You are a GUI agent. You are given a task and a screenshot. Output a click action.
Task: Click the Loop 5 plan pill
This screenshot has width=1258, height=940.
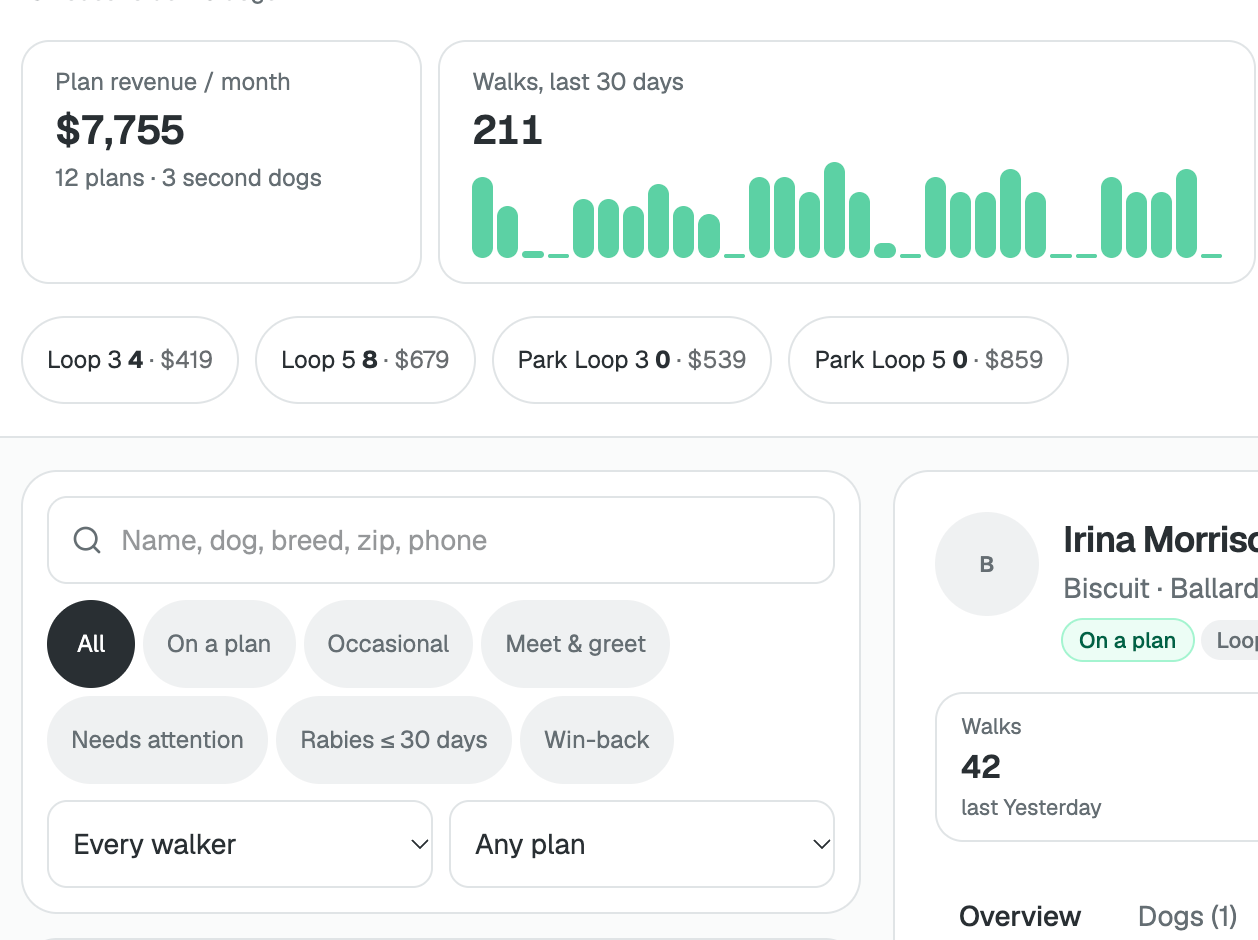click(x=365, y=360)
